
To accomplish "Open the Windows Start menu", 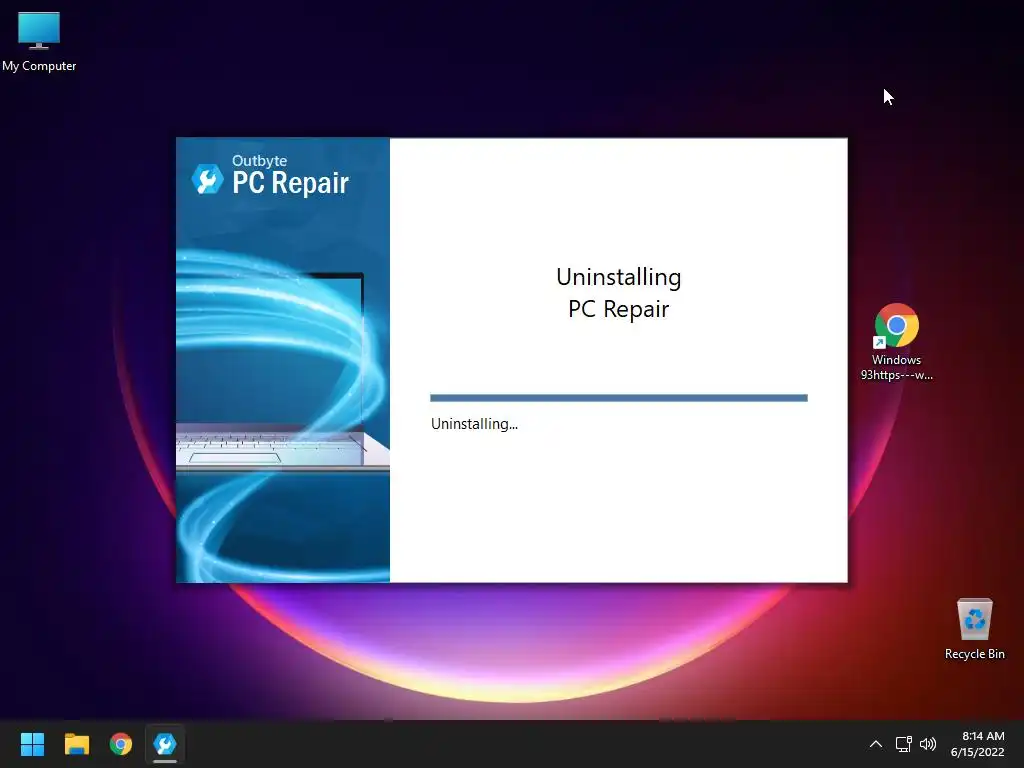I will point(32,744).
